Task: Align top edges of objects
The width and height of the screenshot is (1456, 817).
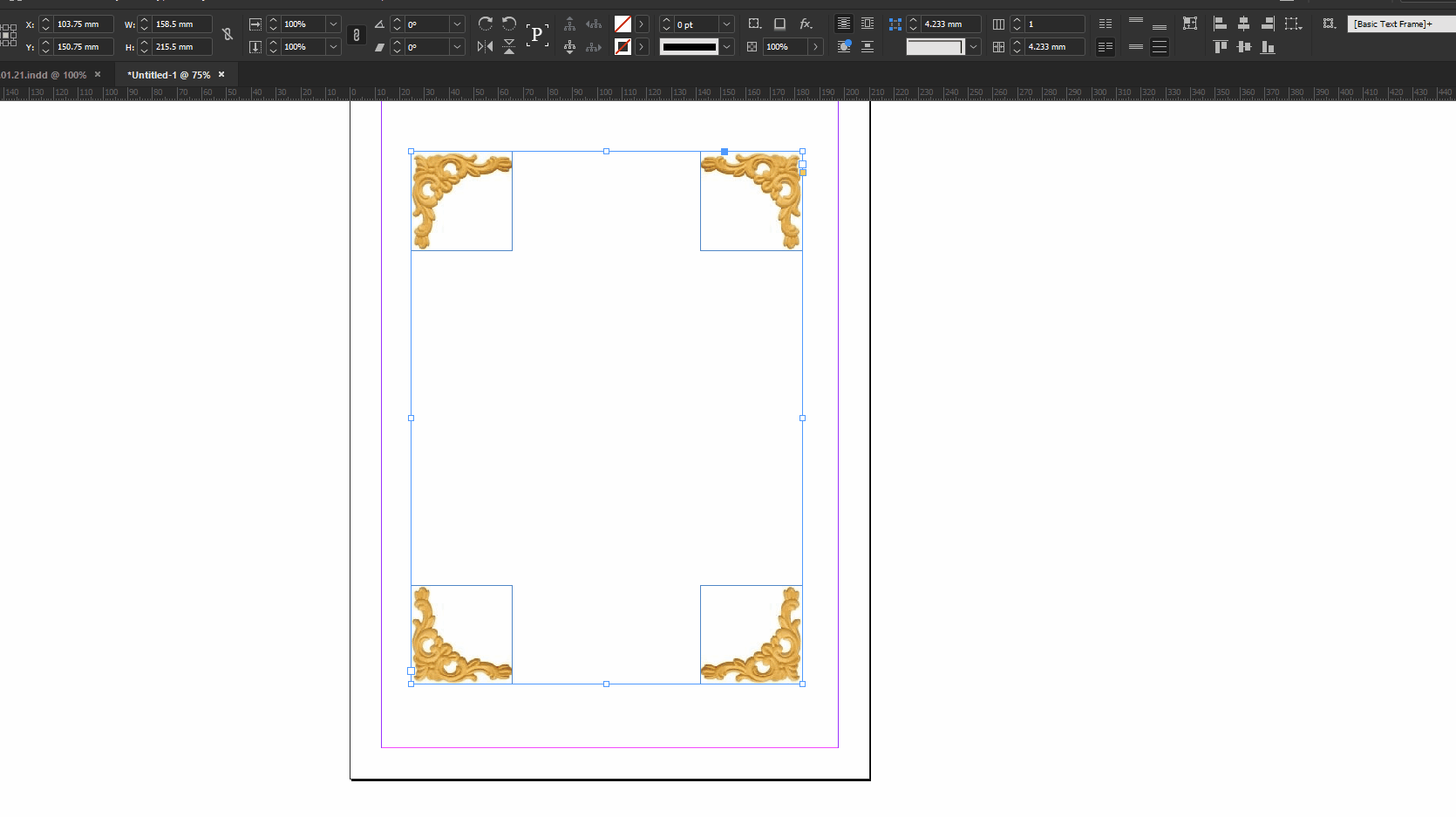Action: point(1220,47)
